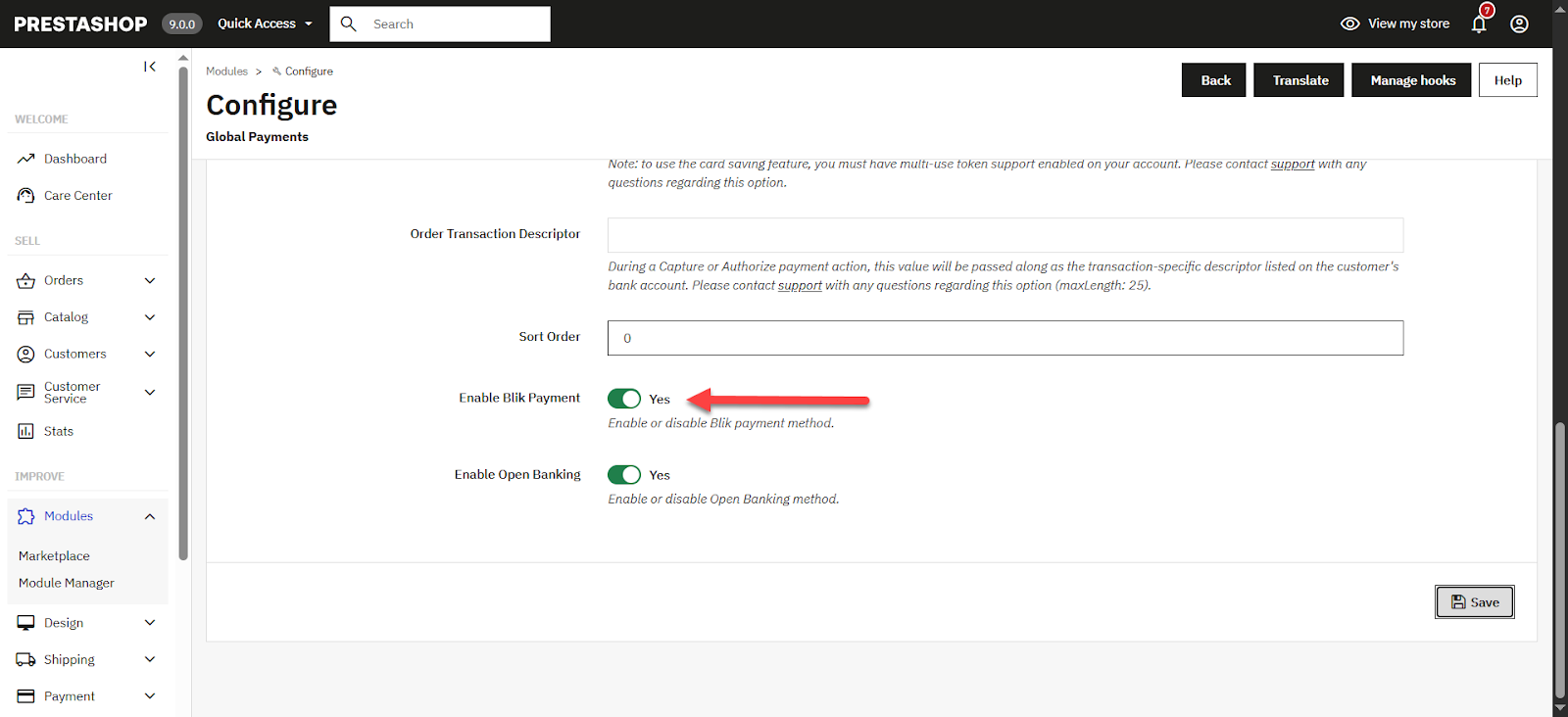Expand the Shipping menu chevron
The width and height of the screenshot is (1568, 717).
pyautogui.click(x=150, y=660)
